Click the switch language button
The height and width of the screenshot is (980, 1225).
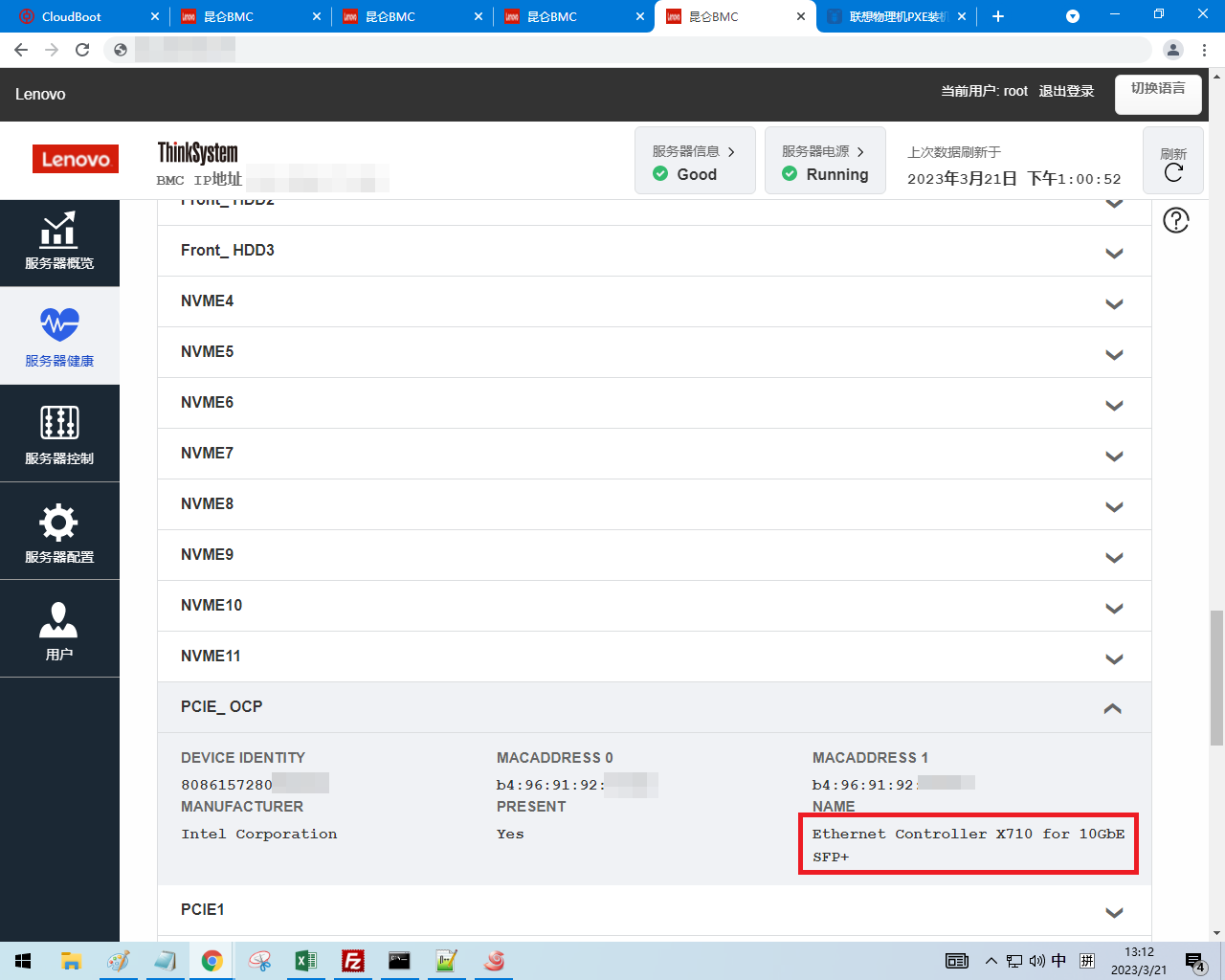(1158, 89)
